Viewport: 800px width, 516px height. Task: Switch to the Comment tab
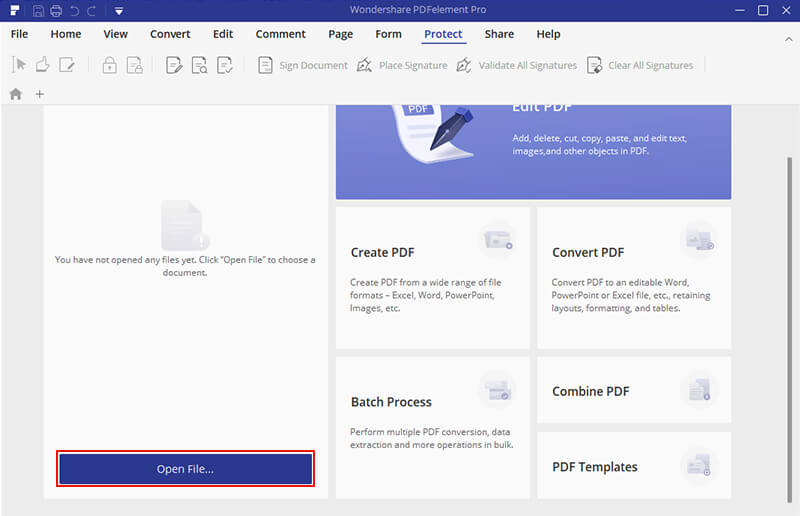[x=280, y=34]
